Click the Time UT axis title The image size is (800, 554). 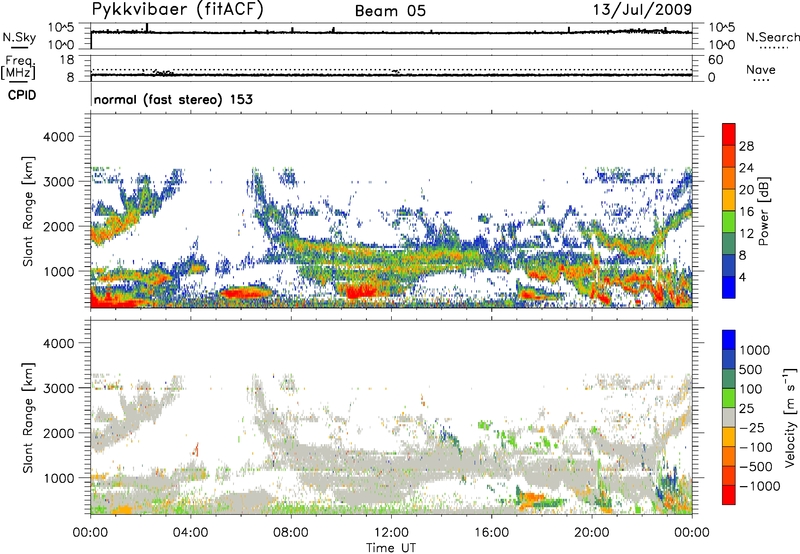(x=391, y=548)
